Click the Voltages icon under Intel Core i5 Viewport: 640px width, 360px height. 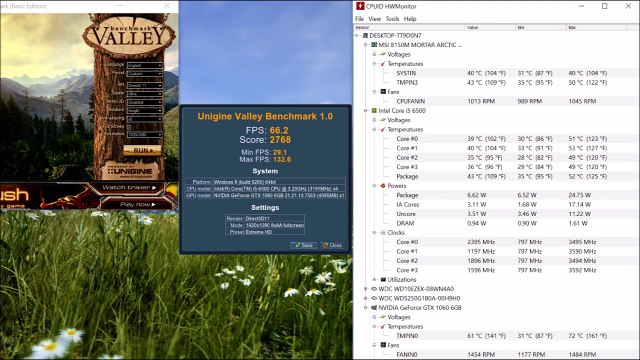[383, 120]
